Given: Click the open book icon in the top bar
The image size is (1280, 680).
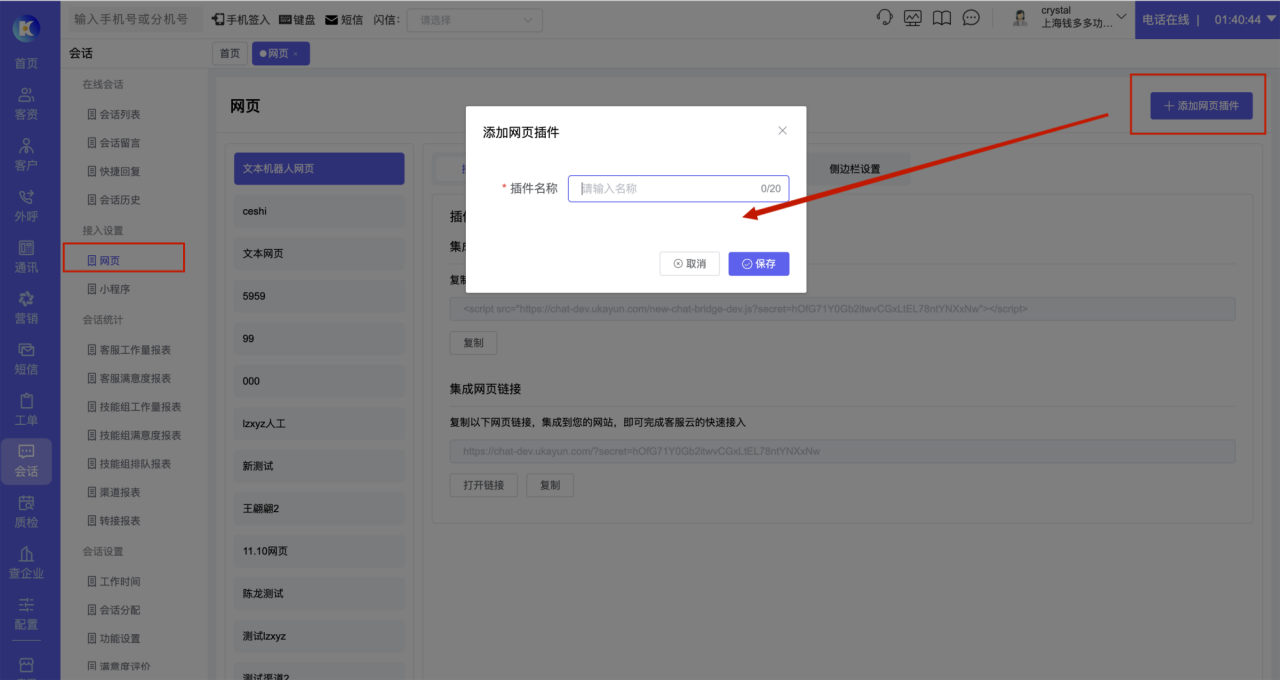Looking at the screenshot, I should (941, 18).
